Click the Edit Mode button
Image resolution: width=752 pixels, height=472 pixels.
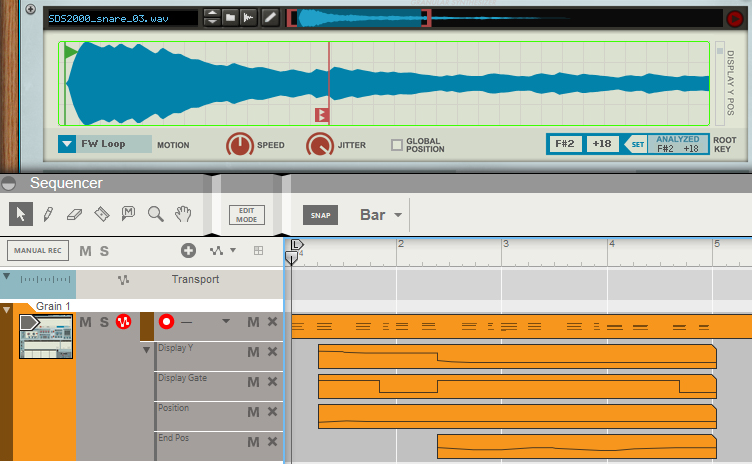click(x=246, y=215)
